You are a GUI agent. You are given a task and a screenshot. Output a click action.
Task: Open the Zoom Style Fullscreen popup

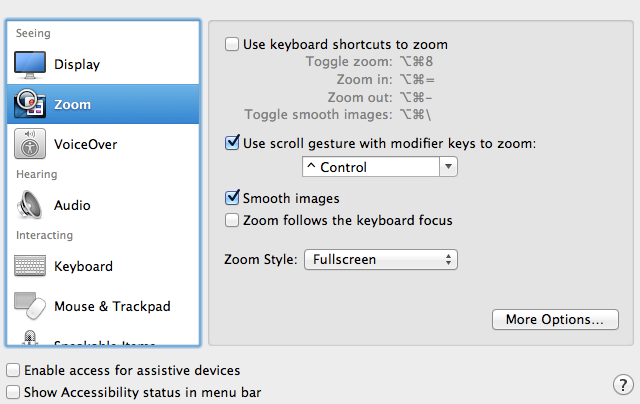381,260
